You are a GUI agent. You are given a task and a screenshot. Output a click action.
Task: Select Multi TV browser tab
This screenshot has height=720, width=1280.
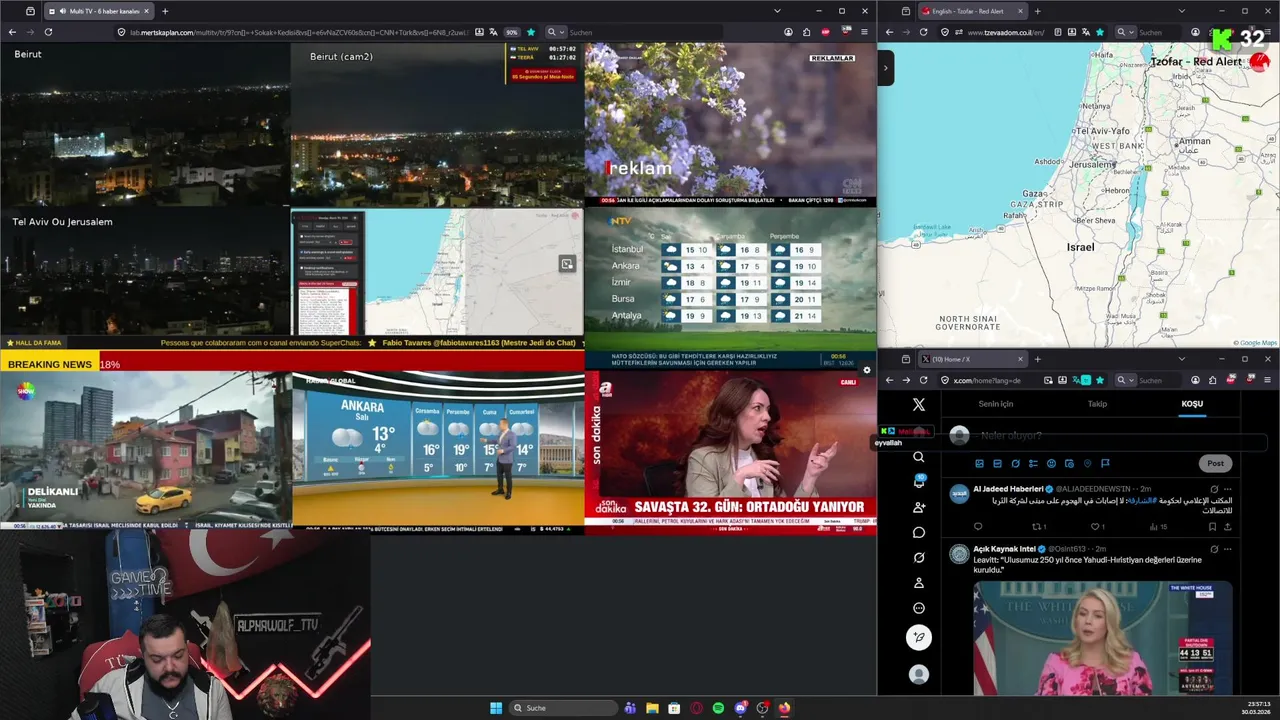pos(97,11)
